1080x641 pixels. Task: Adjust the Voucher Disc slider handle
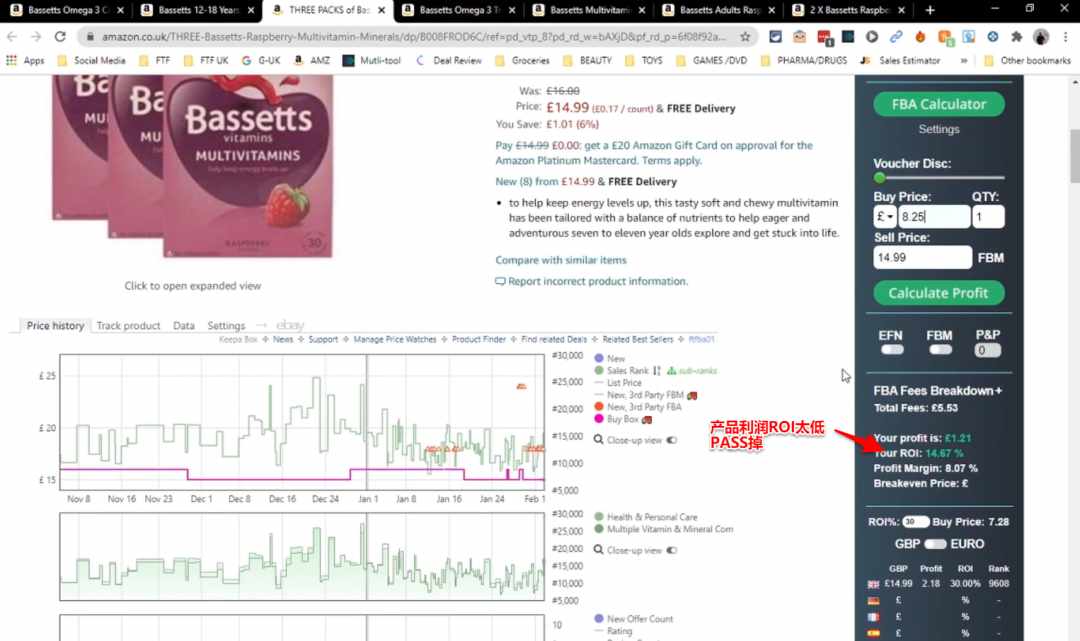pyautogui.click(x=879, y=178)
